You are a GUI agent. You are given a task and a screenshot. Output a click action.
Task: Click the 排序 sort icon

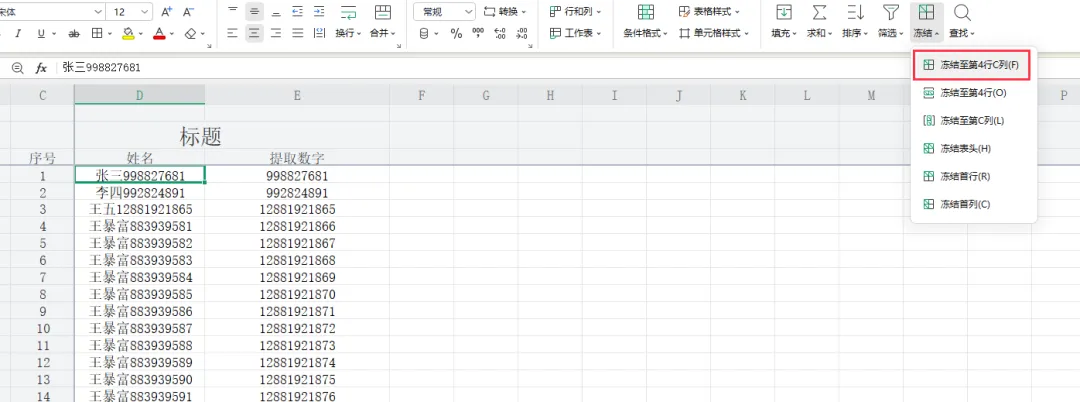click(x=855, y=12)
